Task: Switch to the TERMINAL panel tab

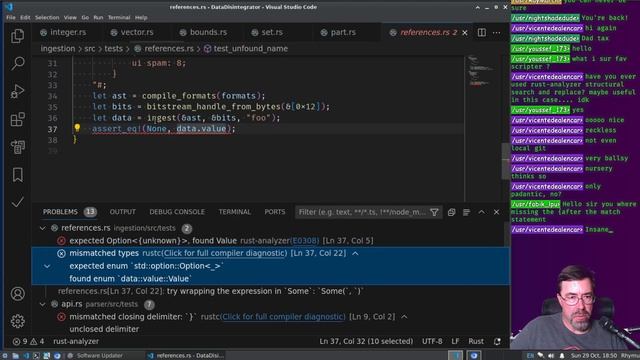Action: pyautogui.click(x=235, y=212)
